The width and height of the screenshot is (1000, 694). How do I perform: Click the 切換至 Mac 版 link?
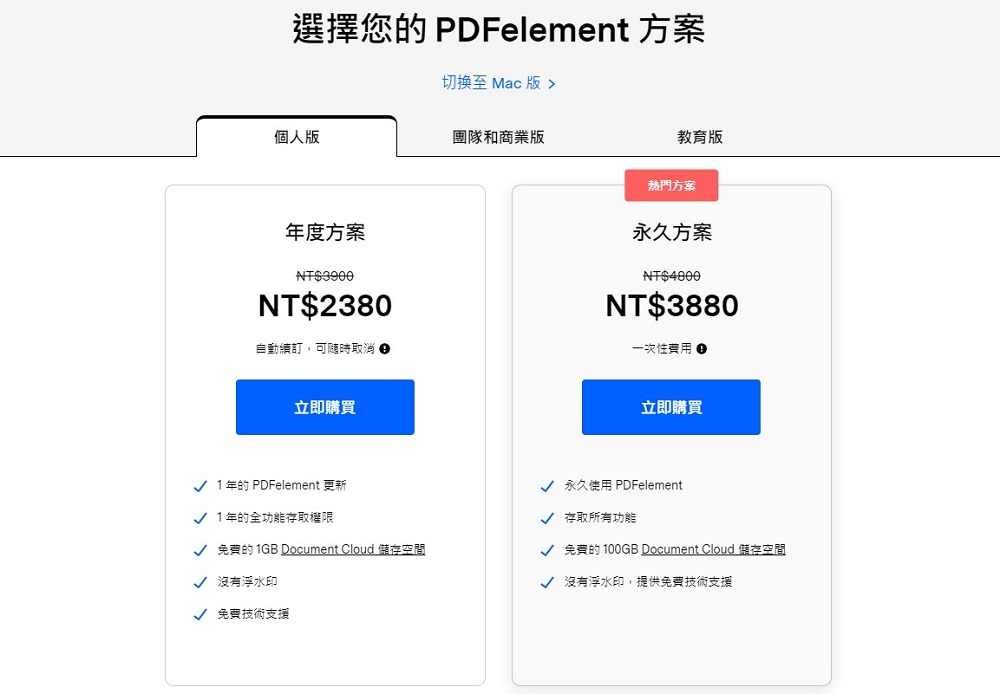tap(490, 84)
